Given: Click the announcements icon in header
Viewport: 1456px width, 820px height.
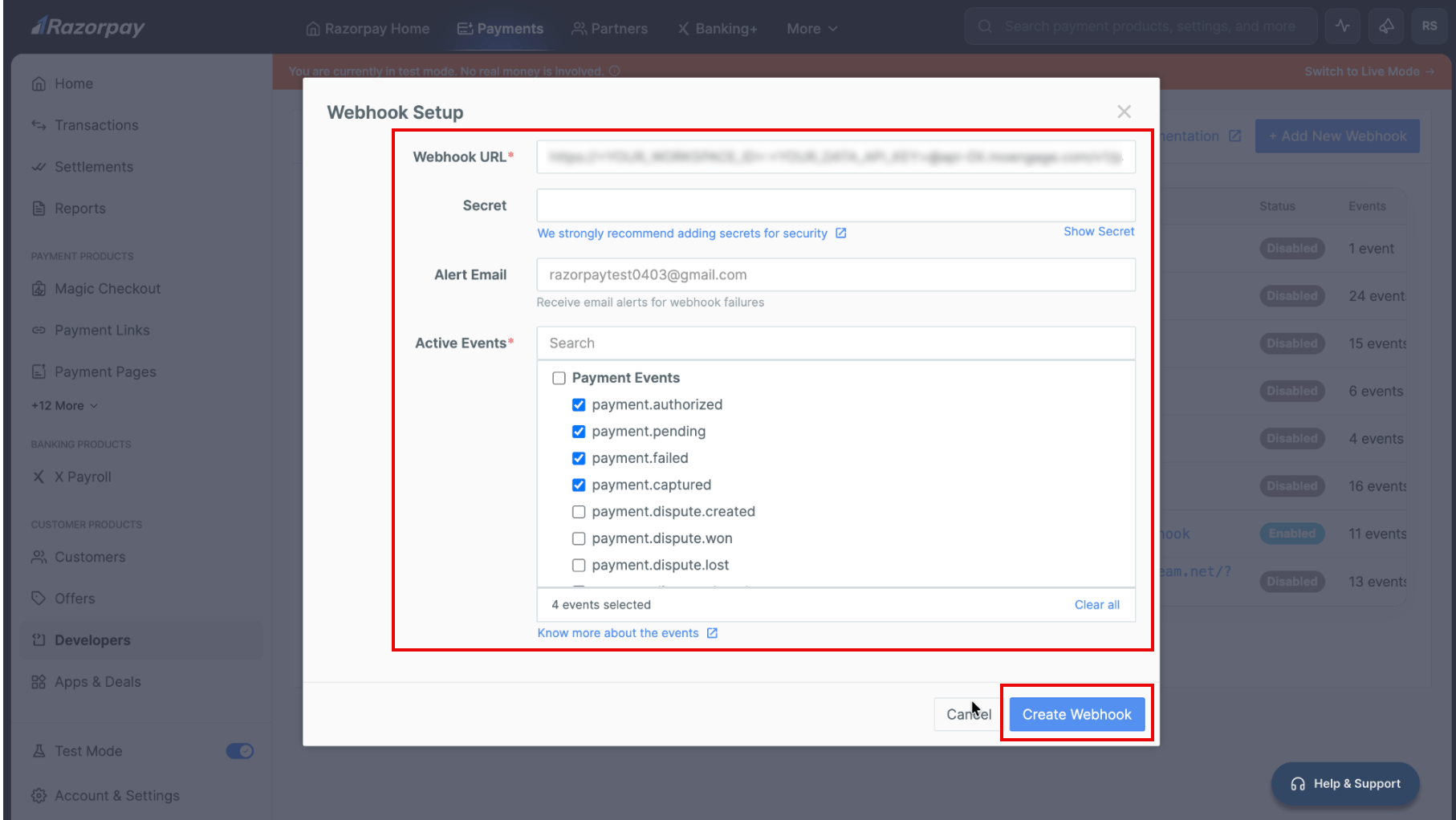Looking at the screenshot, I should coord(1386,26).
